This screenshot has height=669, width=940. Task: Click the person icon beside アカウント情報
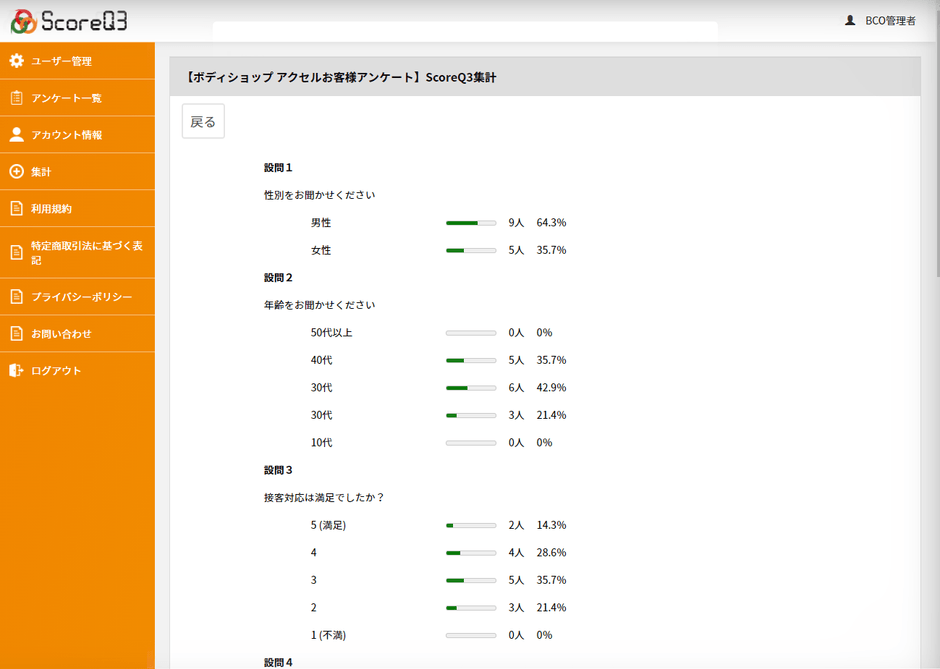[17, 134]
